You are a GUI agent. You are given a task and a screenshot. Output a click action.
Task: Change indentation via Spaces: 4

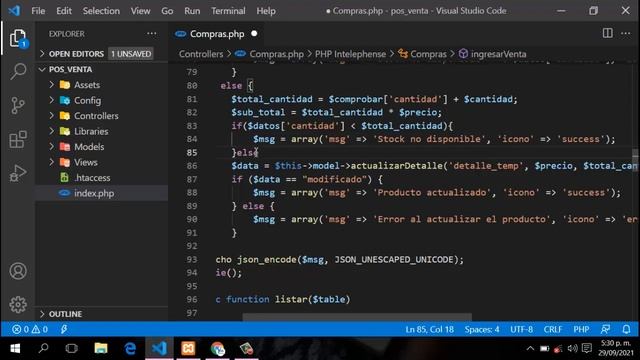coord(482,329)
